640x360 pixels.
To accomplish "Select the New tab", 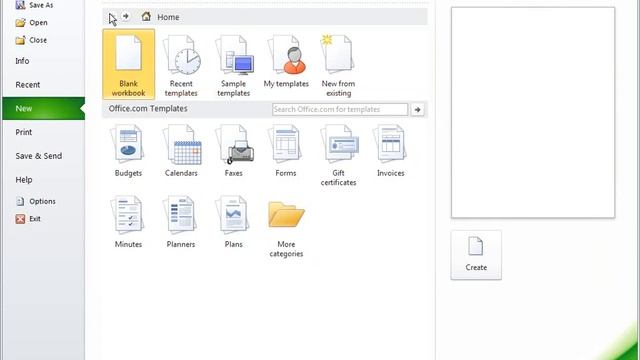I will (44, 109).
